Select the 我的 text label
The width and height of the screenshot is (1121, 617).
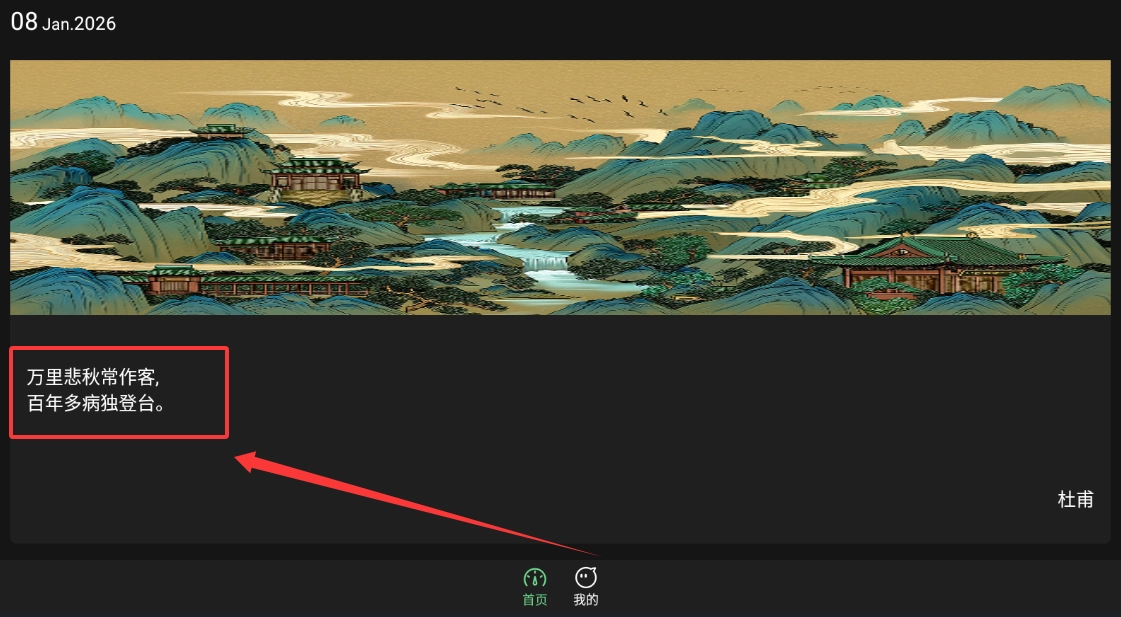pos(586,600)
